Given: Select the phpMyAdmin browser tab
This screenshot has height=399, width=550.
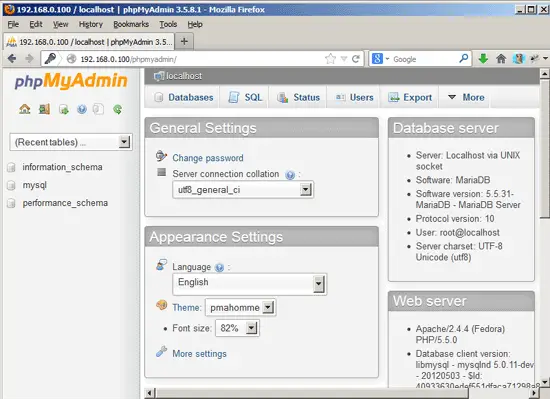Looking at the screenshot, I should (x=89, y=42).
